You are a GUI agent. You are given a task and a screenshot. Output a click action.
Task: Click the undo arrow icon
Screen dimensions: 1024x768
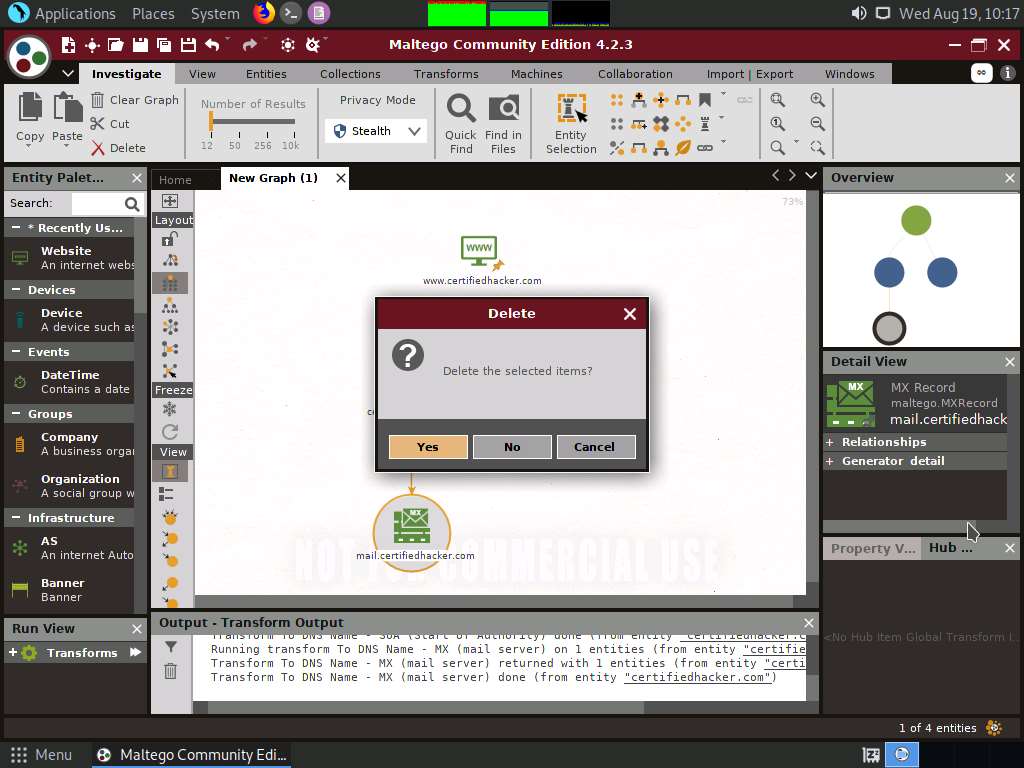point(212,44)
